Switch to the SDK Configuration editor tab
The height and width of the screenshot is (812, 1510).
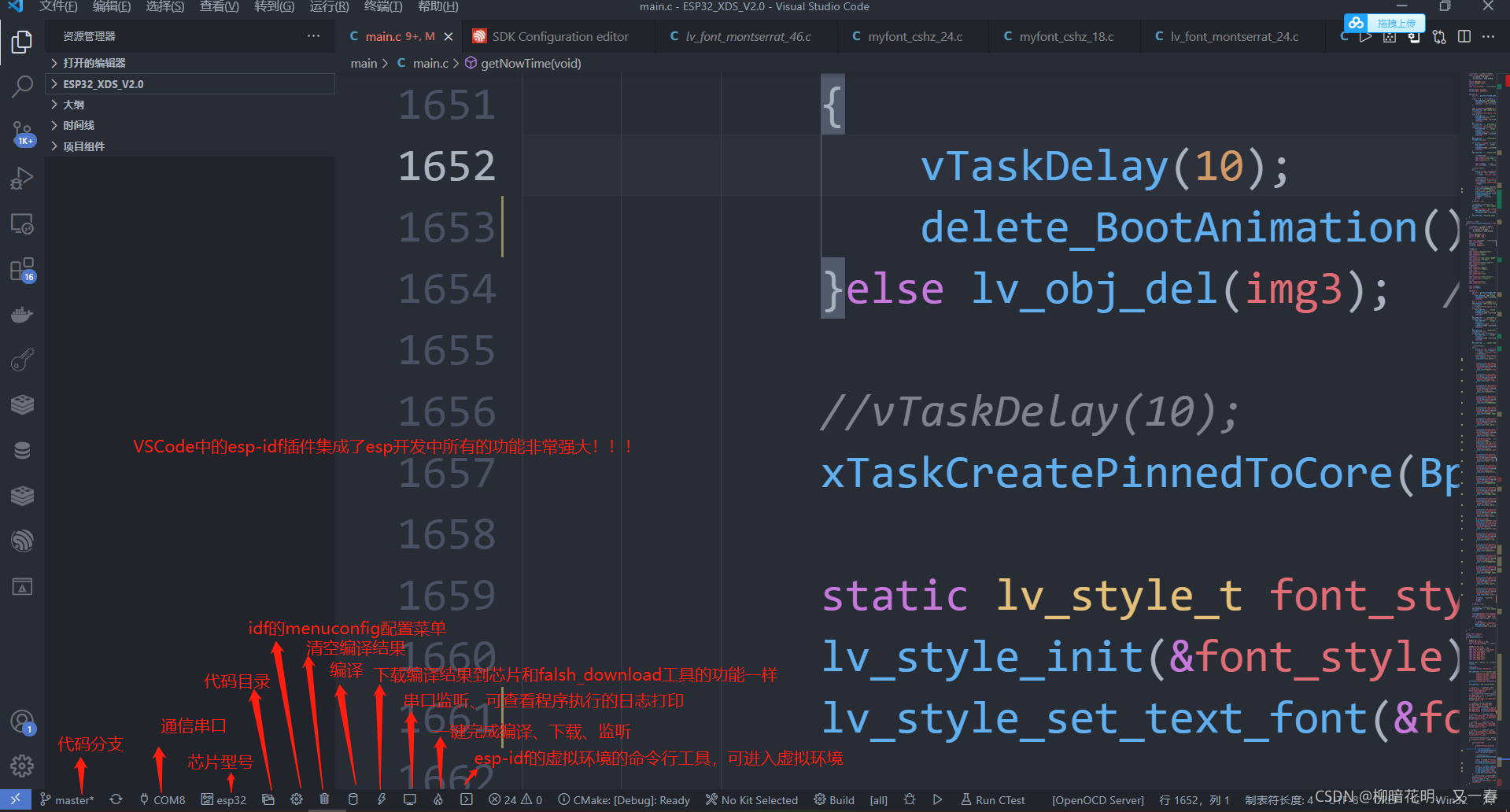tap(557, 36)
